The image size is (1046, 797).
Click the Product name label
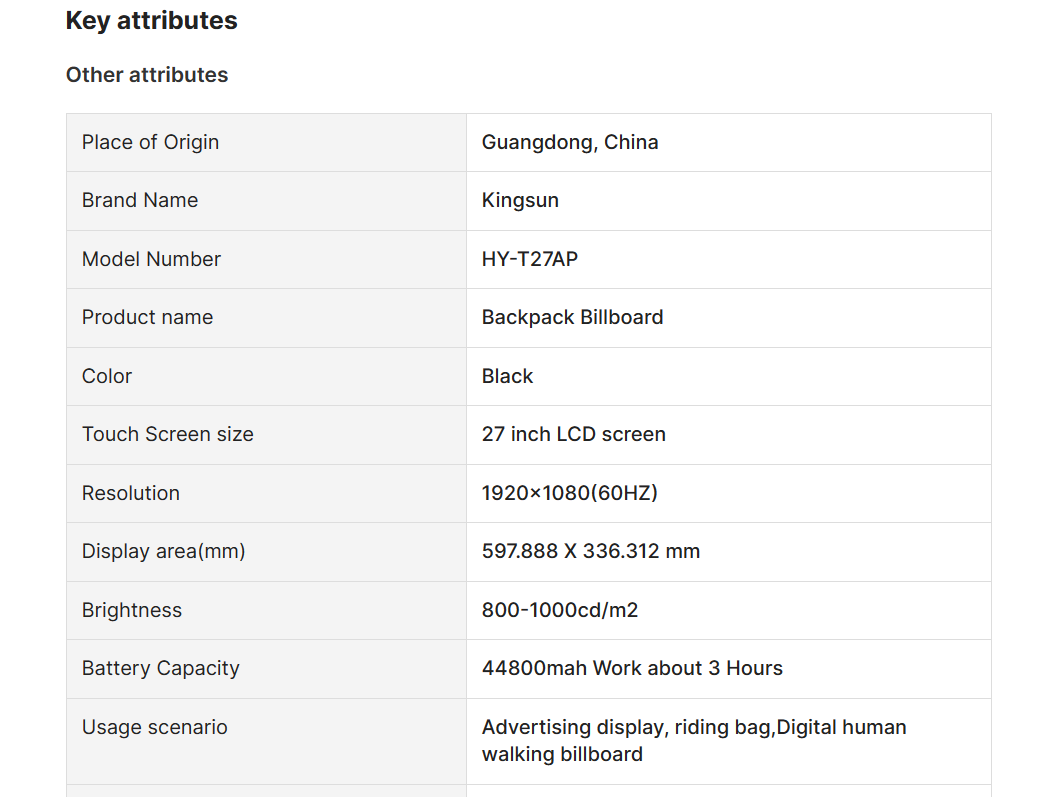(x=147, y=317)
